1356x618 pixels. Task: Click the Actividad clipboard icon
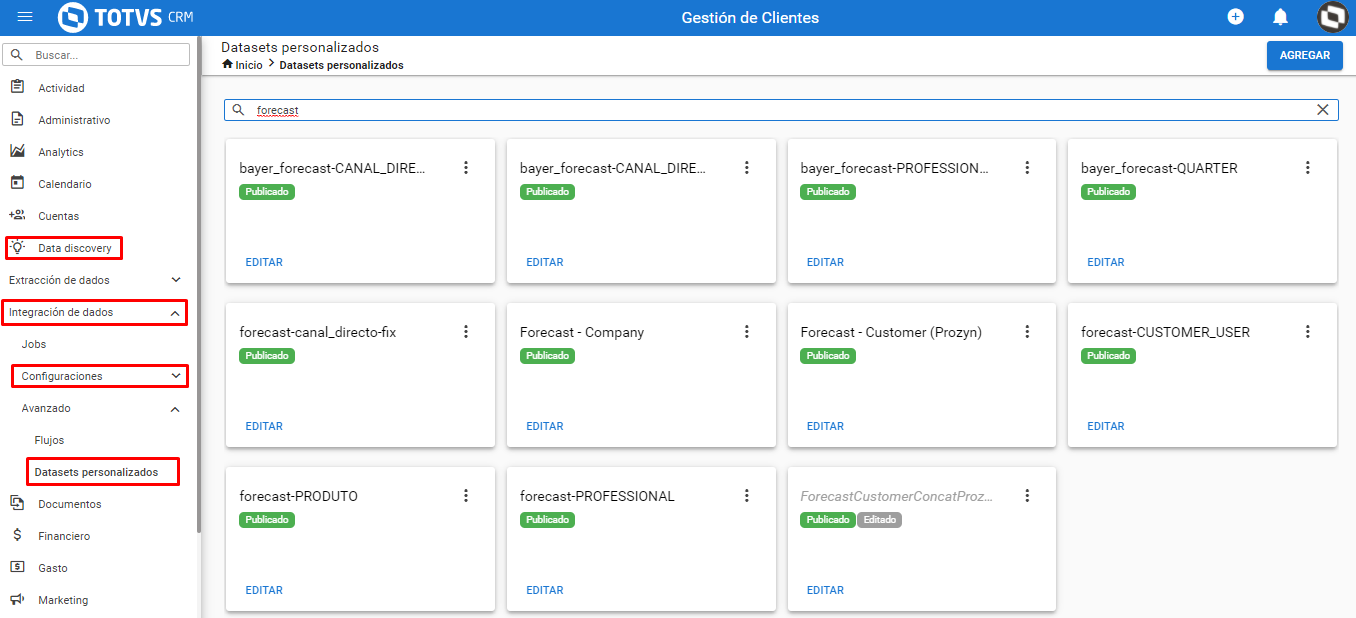point(17,87)
